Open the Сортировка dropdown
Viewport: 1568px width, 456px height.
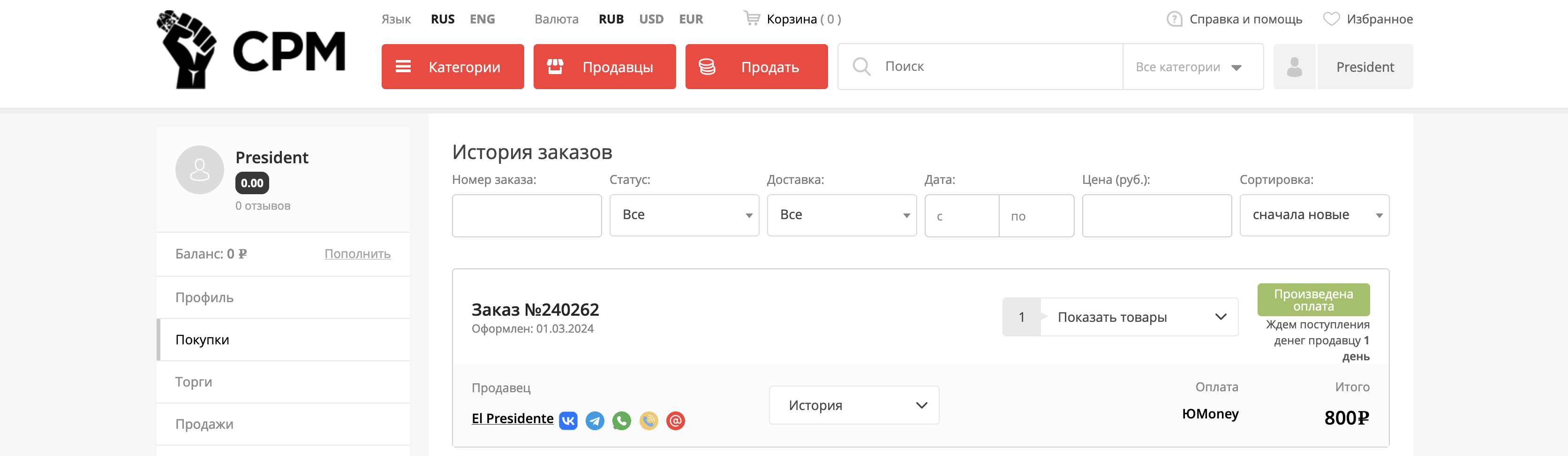tap(1314, 215)
